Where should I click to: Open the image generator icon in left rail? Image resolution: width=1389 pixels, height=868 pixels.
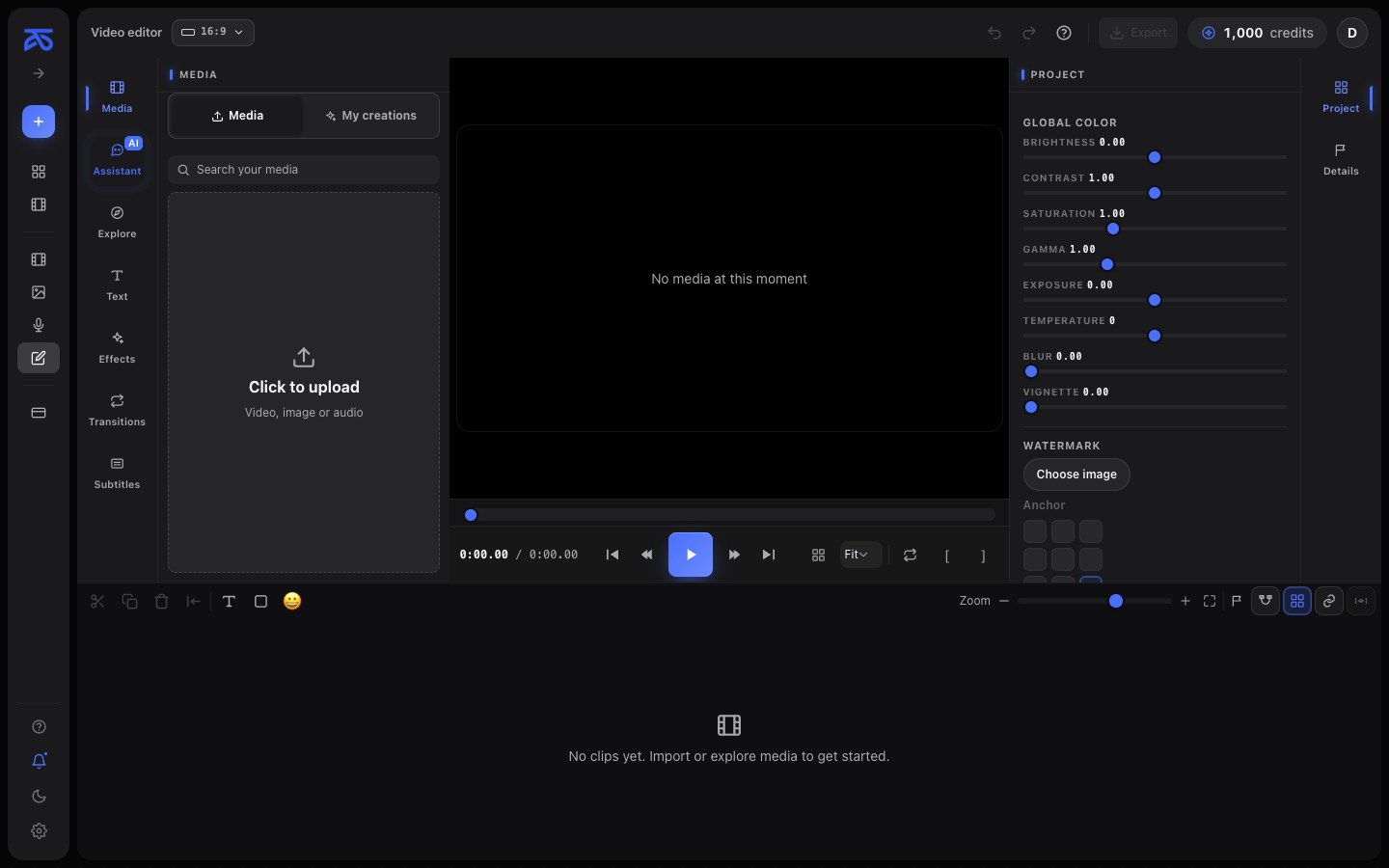39,292
